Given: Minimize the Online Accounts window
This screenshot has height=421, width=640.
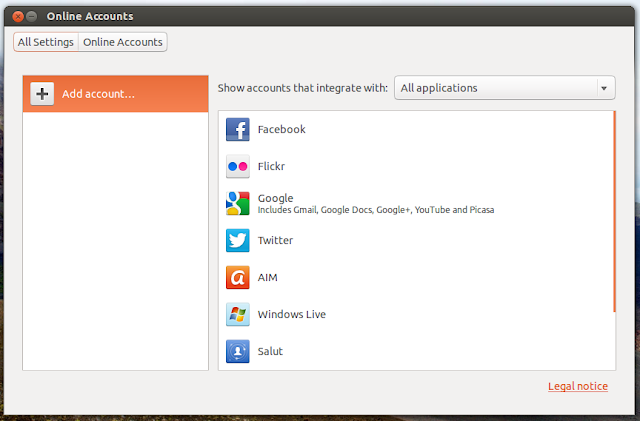Looking at the screenshot, I should click(31, 16).
